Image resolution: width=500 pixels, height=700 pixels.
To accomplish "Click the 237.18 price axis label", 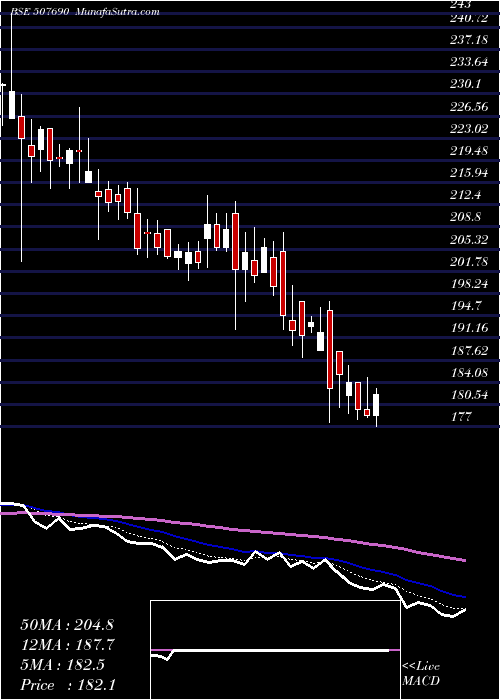I will (x=468, y=41).
